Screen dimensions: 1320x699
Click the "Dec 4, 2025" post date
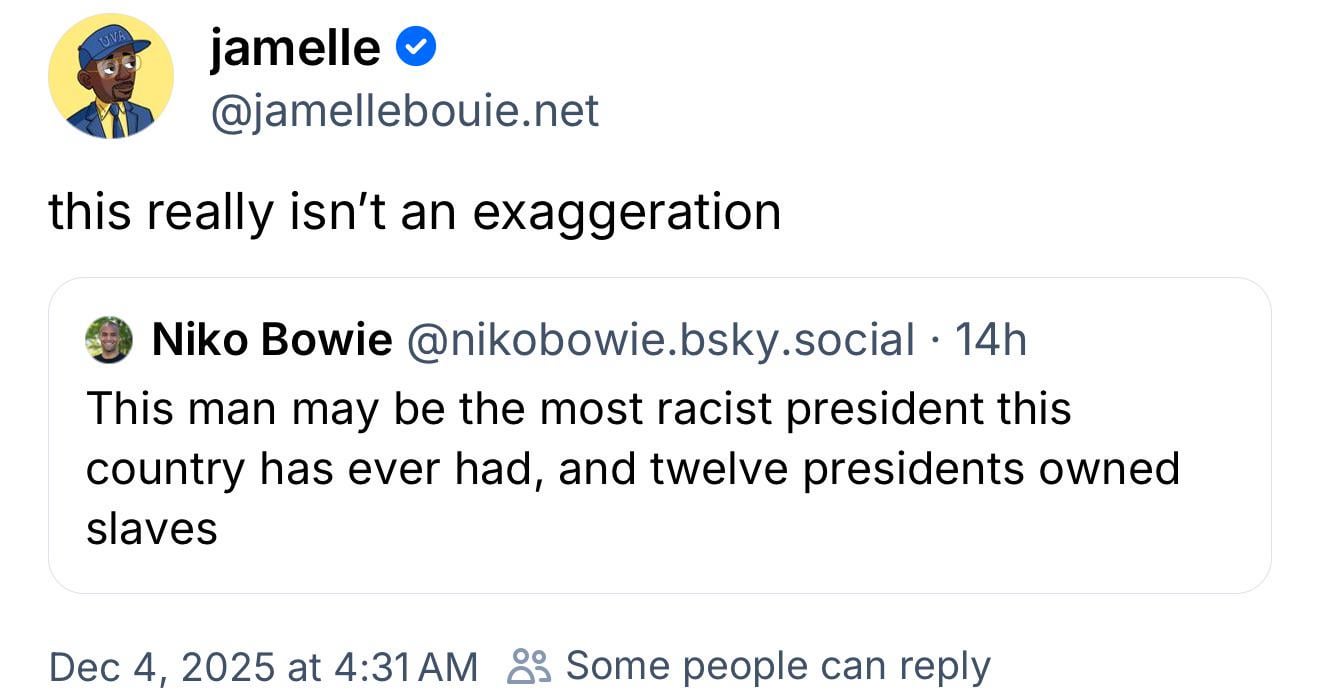(x=160, y=666)
